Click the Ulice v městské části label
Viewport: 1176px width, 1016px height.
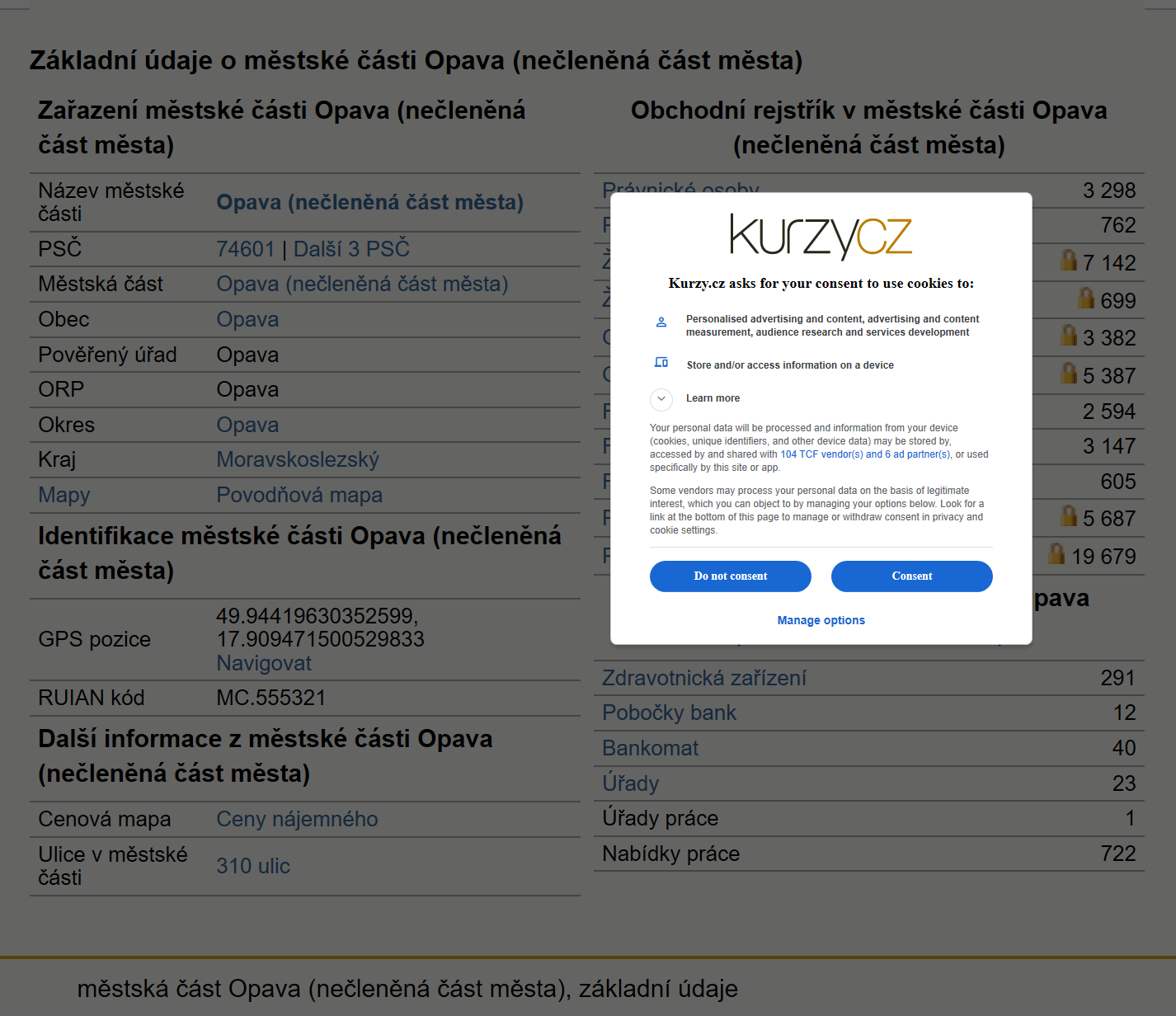(113, 867)
